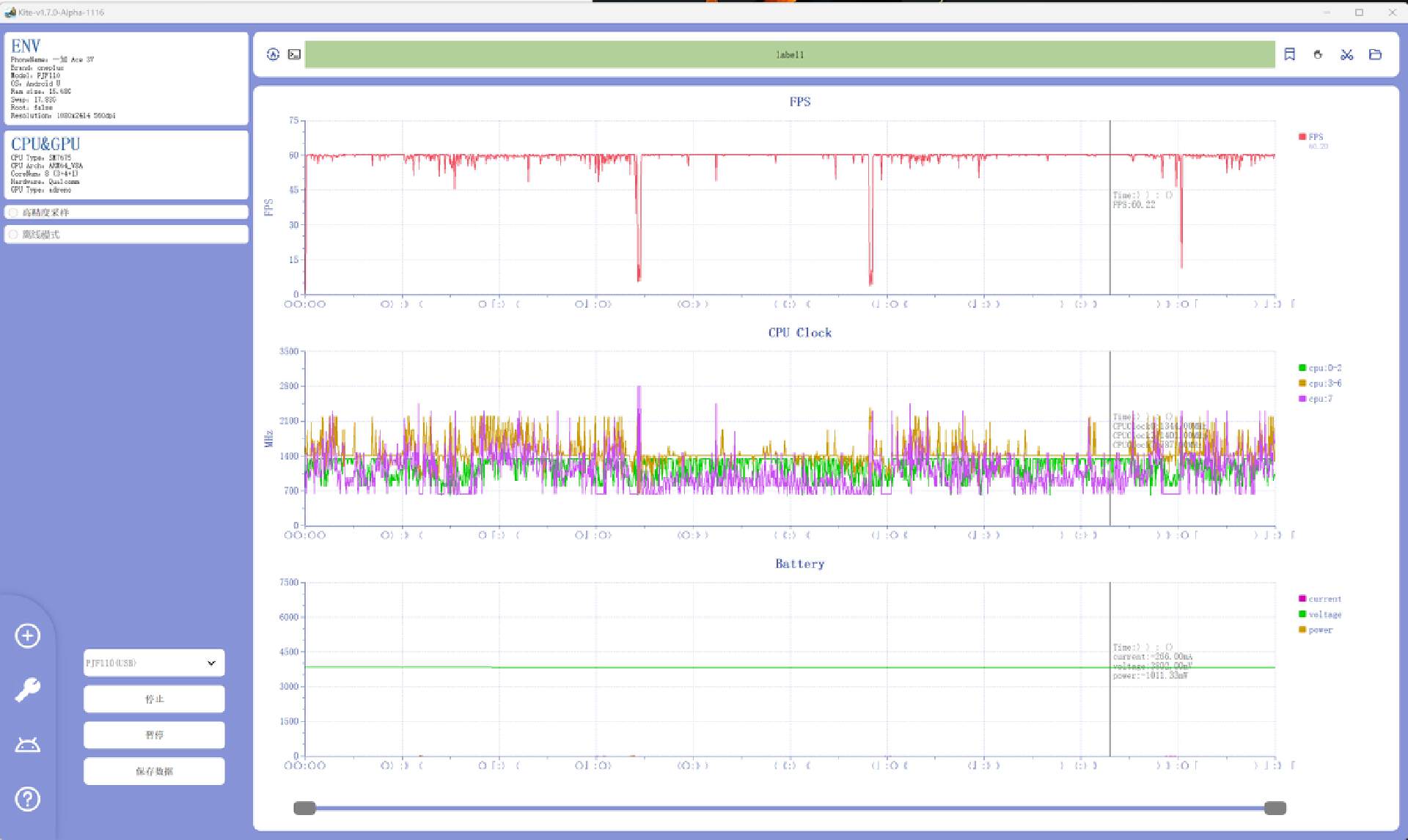Click the Android robot icon
Viewport: 1408px width, 840px height.
[28, 745]
